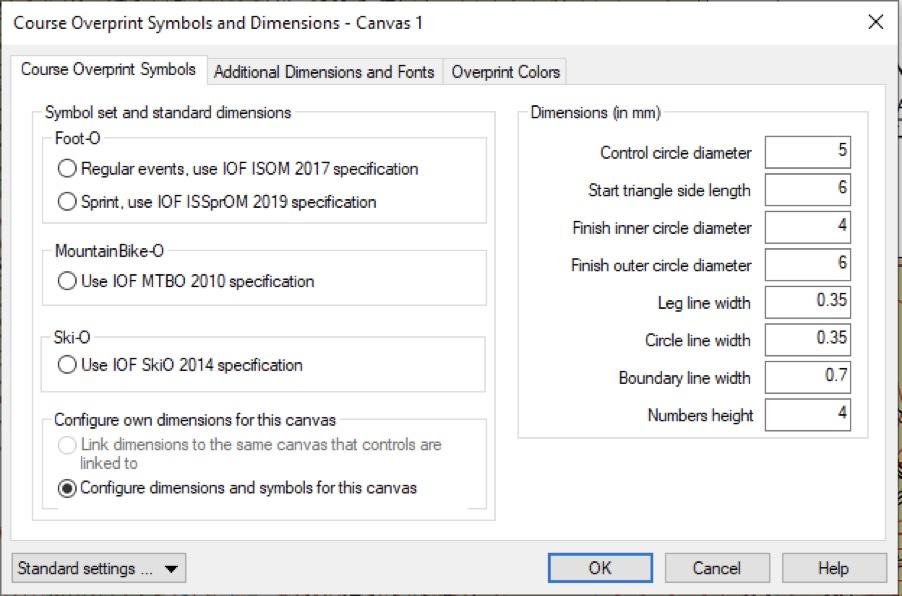
Task: Switch to Additional Dimensions and Fonts tab
Action: point(324,72)
